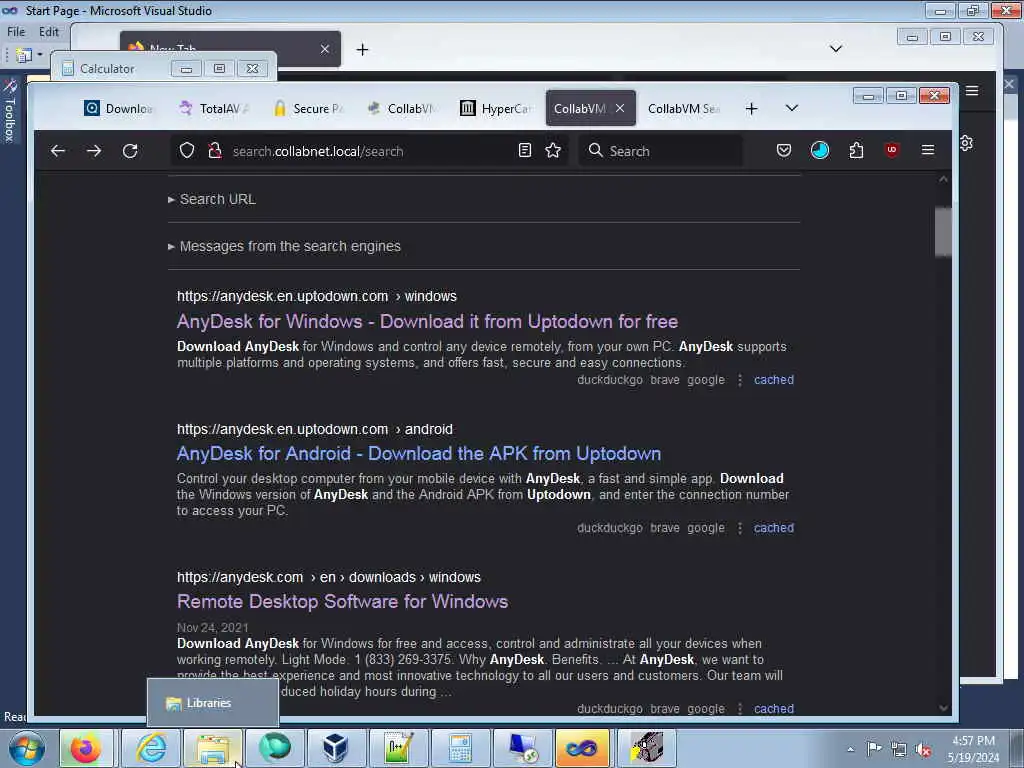The image size is (1024, 768).
Task: Click the anydesk.en.uptodown.com › android URL
Action: click(315, 429)
